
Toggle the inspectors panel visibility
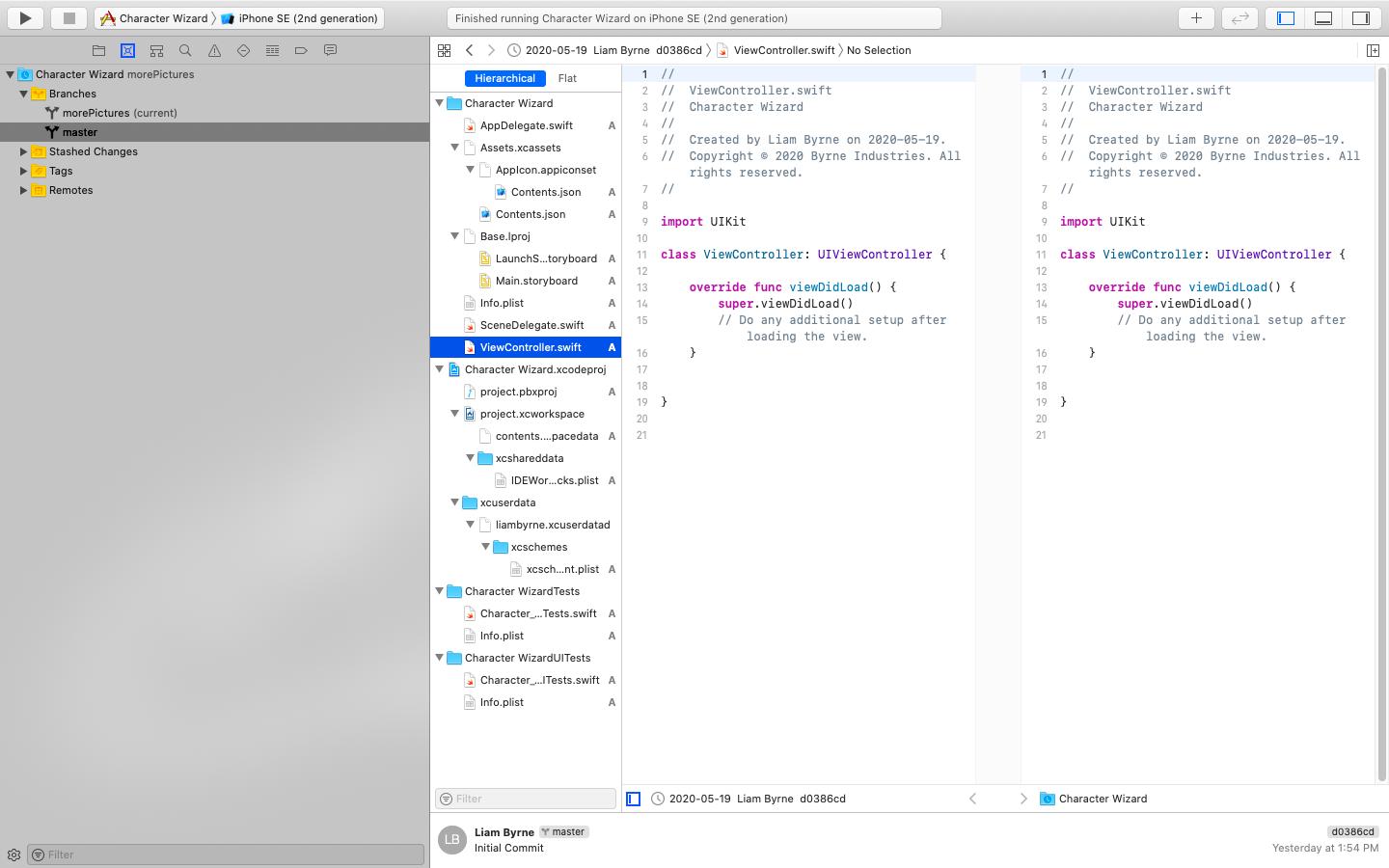pyautogui.click(x=1361, y=17)
